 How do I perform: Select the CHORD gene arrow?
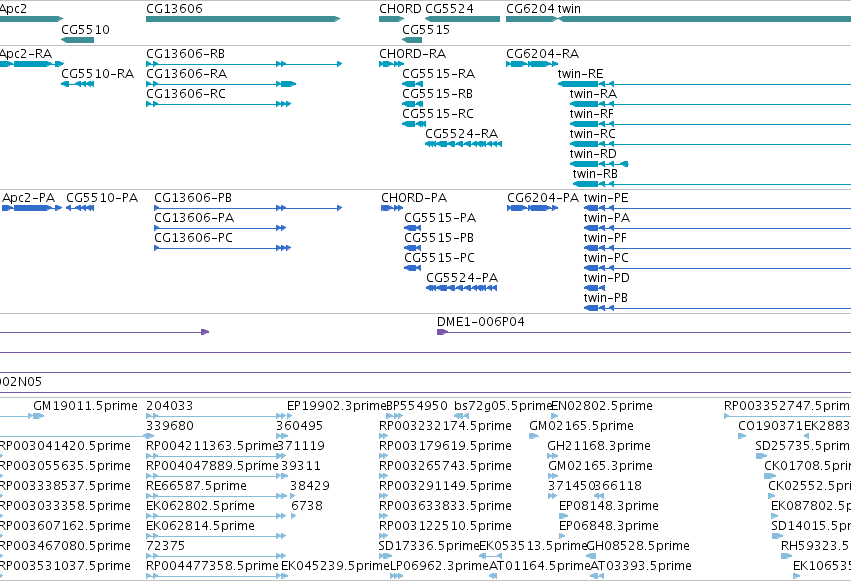(391, 19)
